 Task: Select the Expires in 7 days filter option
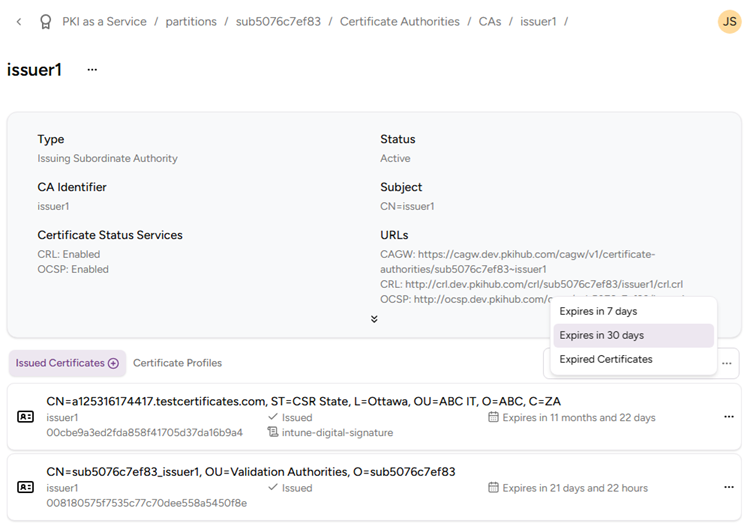pyautogui.click(x=598, y=311)
